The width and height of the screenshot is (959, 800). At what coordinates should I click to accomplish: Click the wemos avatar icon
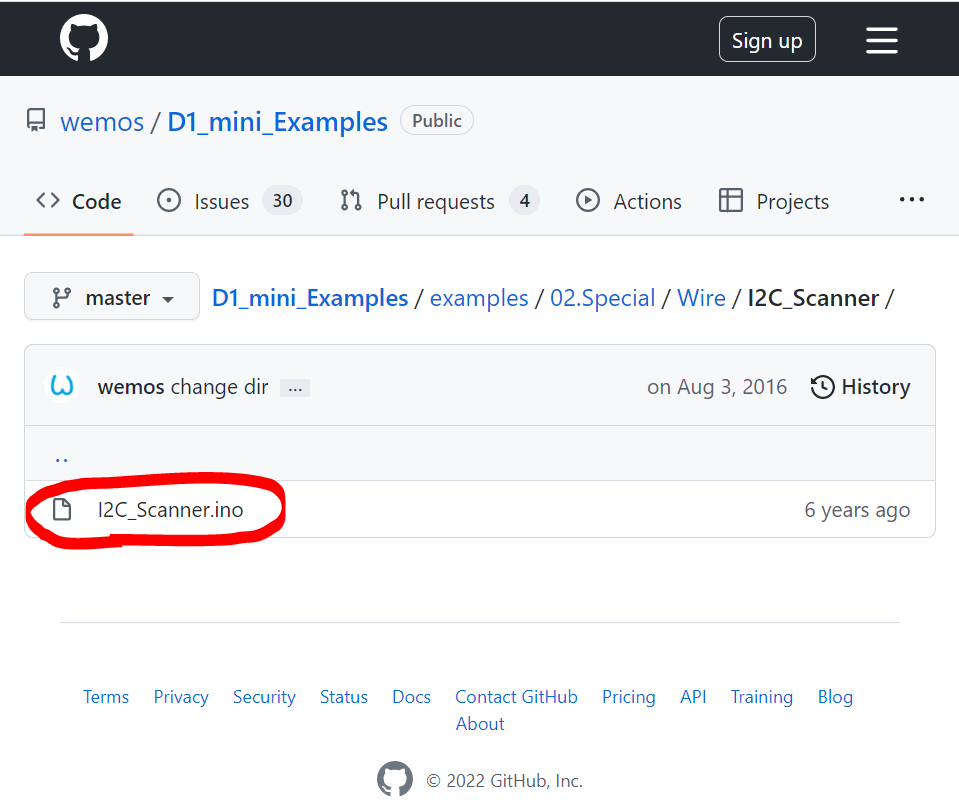[x=62, y=387]
